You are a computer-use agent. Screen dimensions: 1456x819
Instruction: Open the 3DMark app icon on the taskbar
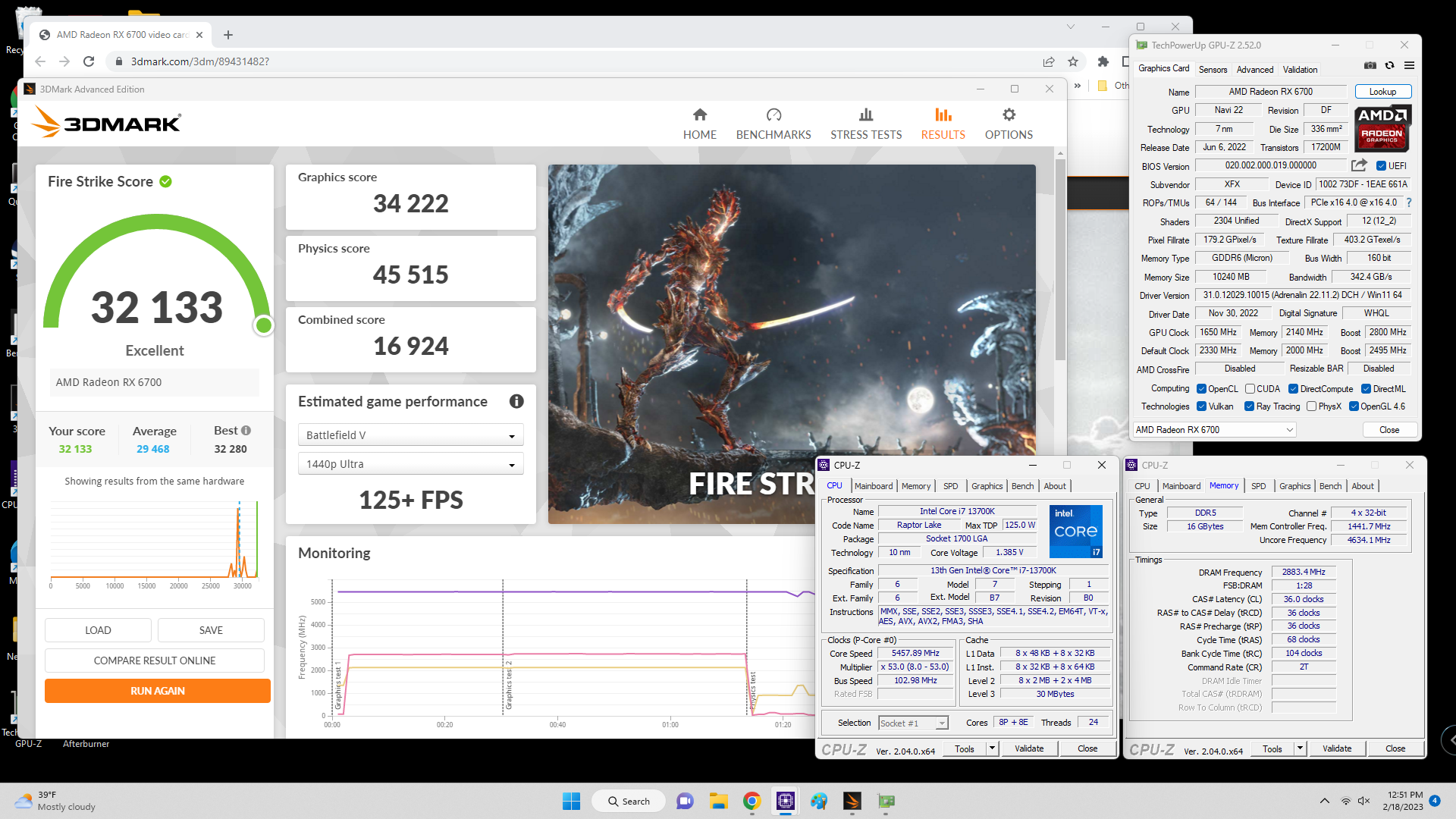coord(852,801)
